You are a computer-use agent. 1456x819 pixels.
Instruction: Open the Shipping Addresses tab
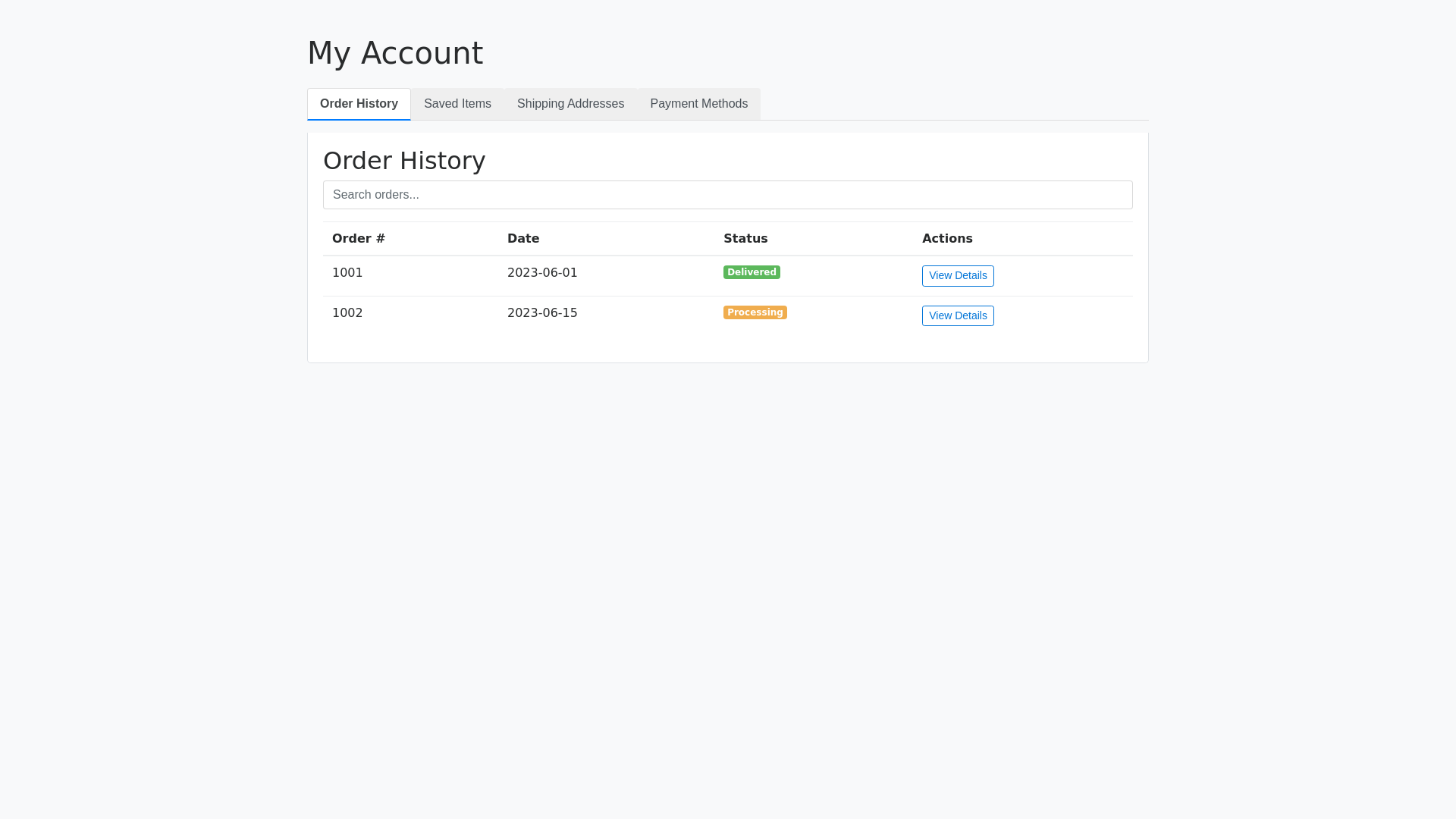[570, 104]
